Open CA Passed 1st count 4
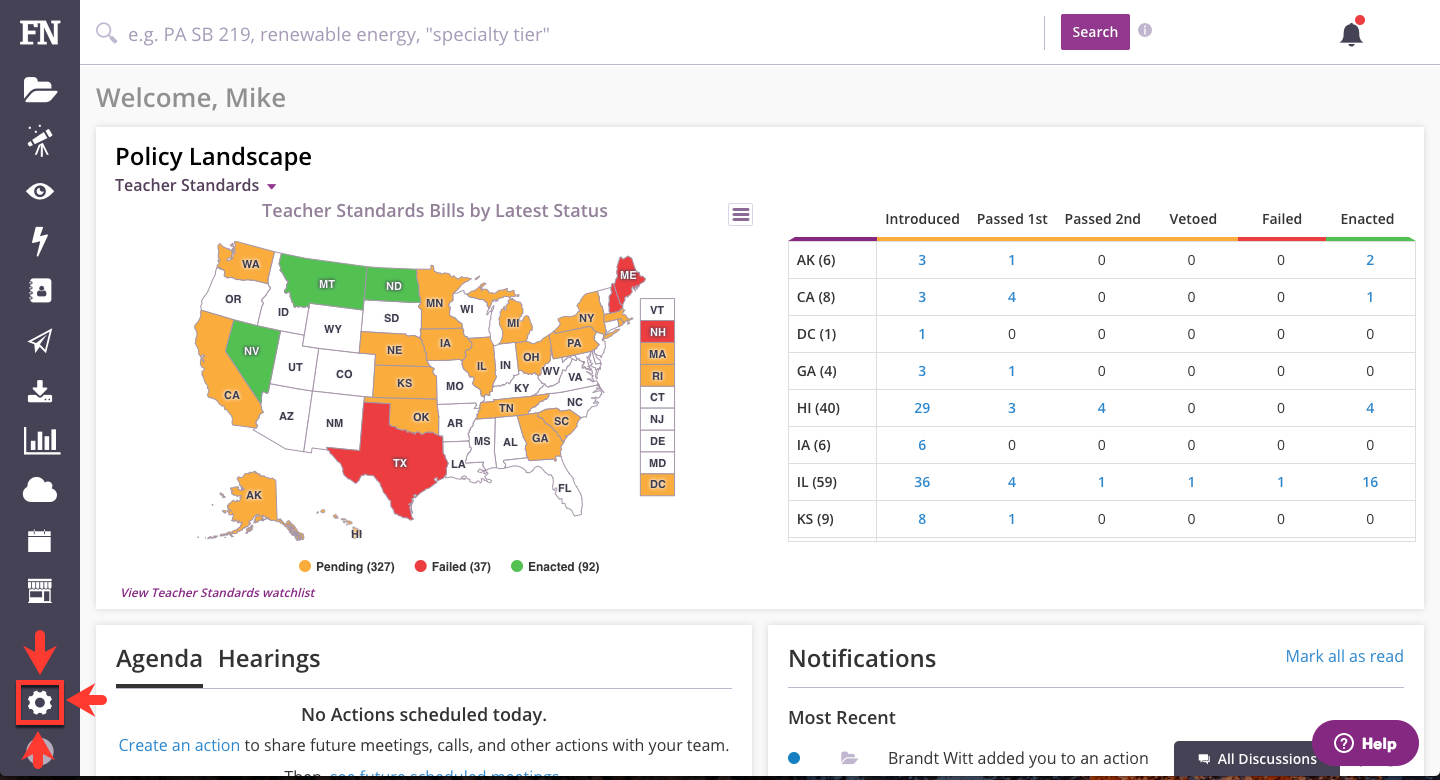The width and height of the screenshot is (1440, 780). point(1012,297)
